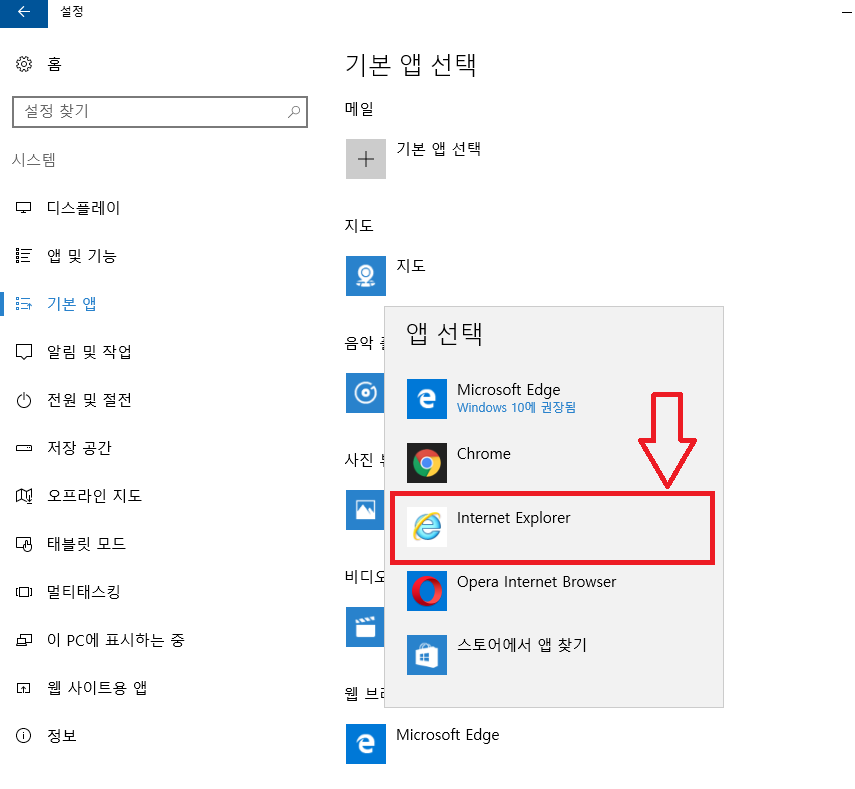
Task: Select the Chrome icon in 앱 선택
Action: [427, 463]
